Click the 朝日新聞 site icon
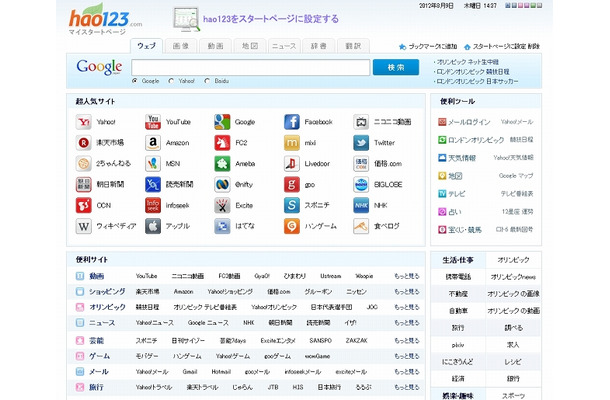The width and height of the screenshot is (610, 400). (83, 184)
